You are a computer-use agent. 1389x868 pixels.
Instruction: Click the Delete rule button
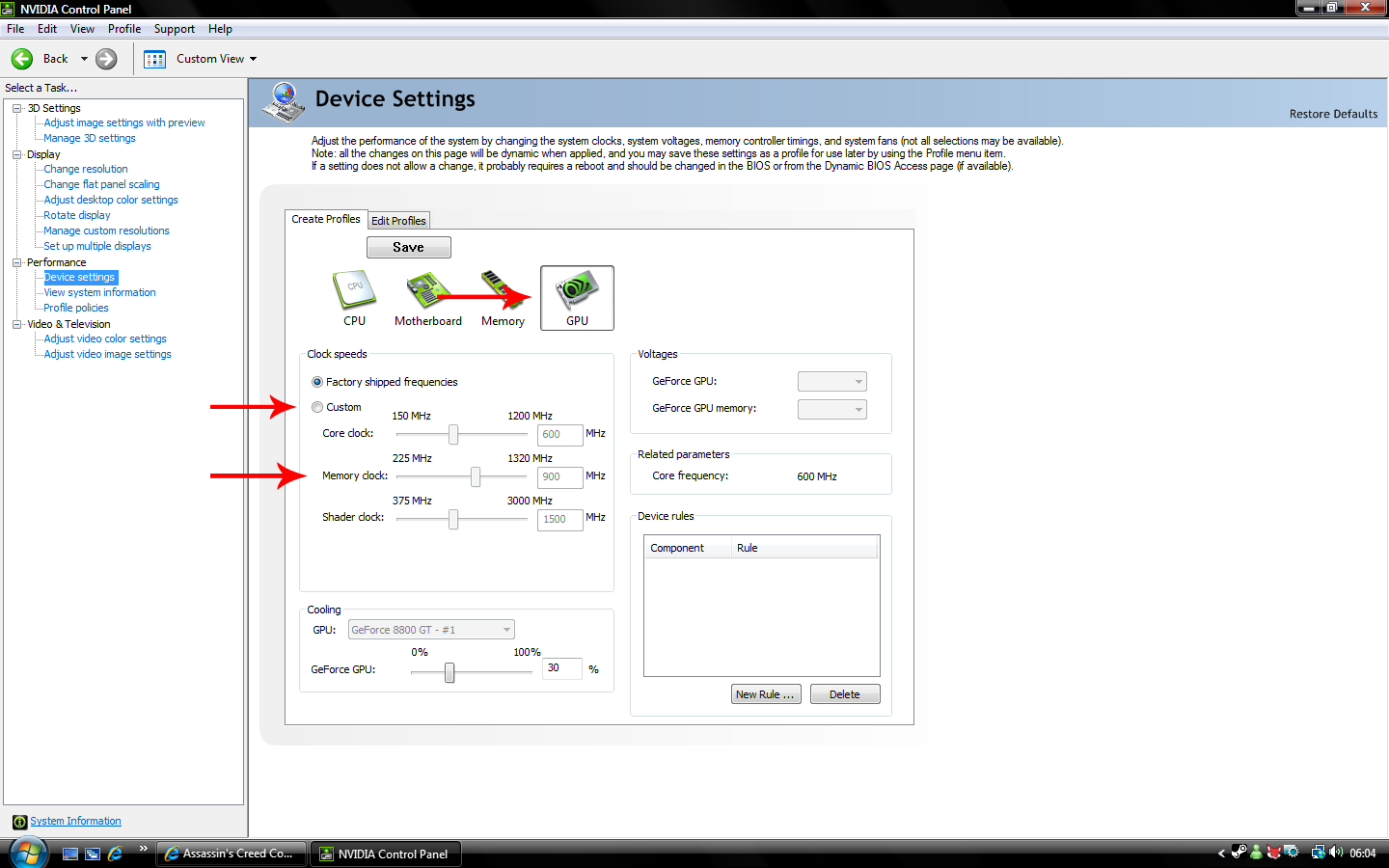844,694
